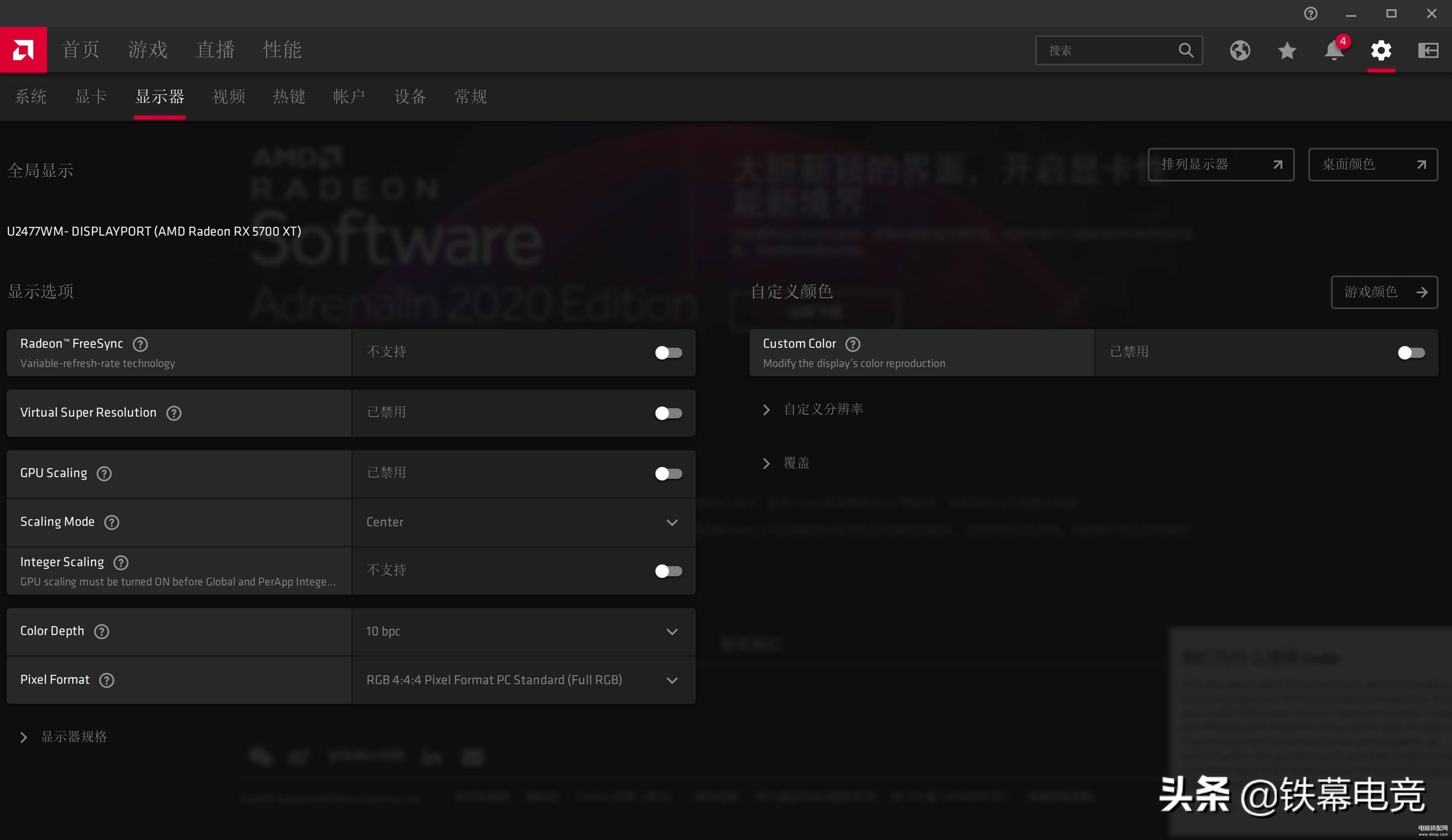The width and height of the screenshot is (1452, 840).
Task: Switch to 系统 settings tab
Action: pyautogui.click(x=31, y=96)
